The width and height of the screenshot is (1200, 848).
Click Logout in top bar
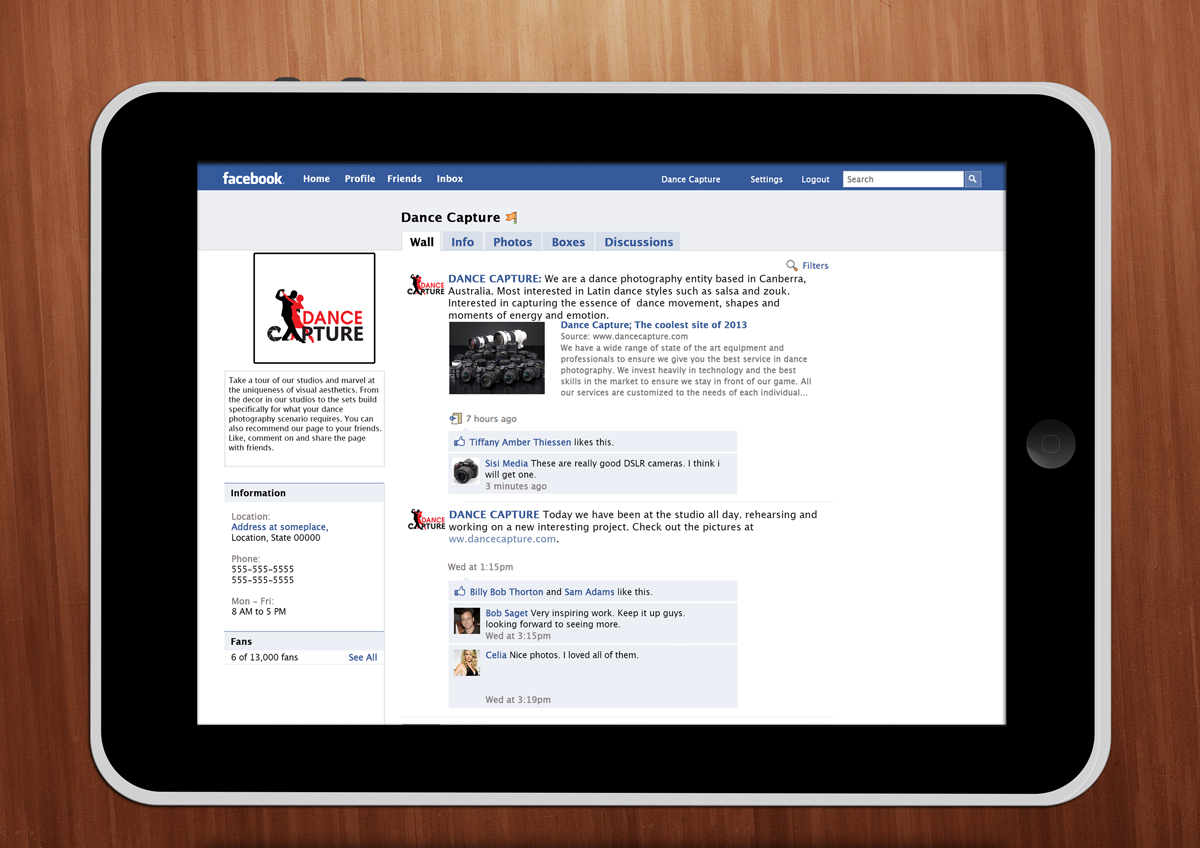815,180
